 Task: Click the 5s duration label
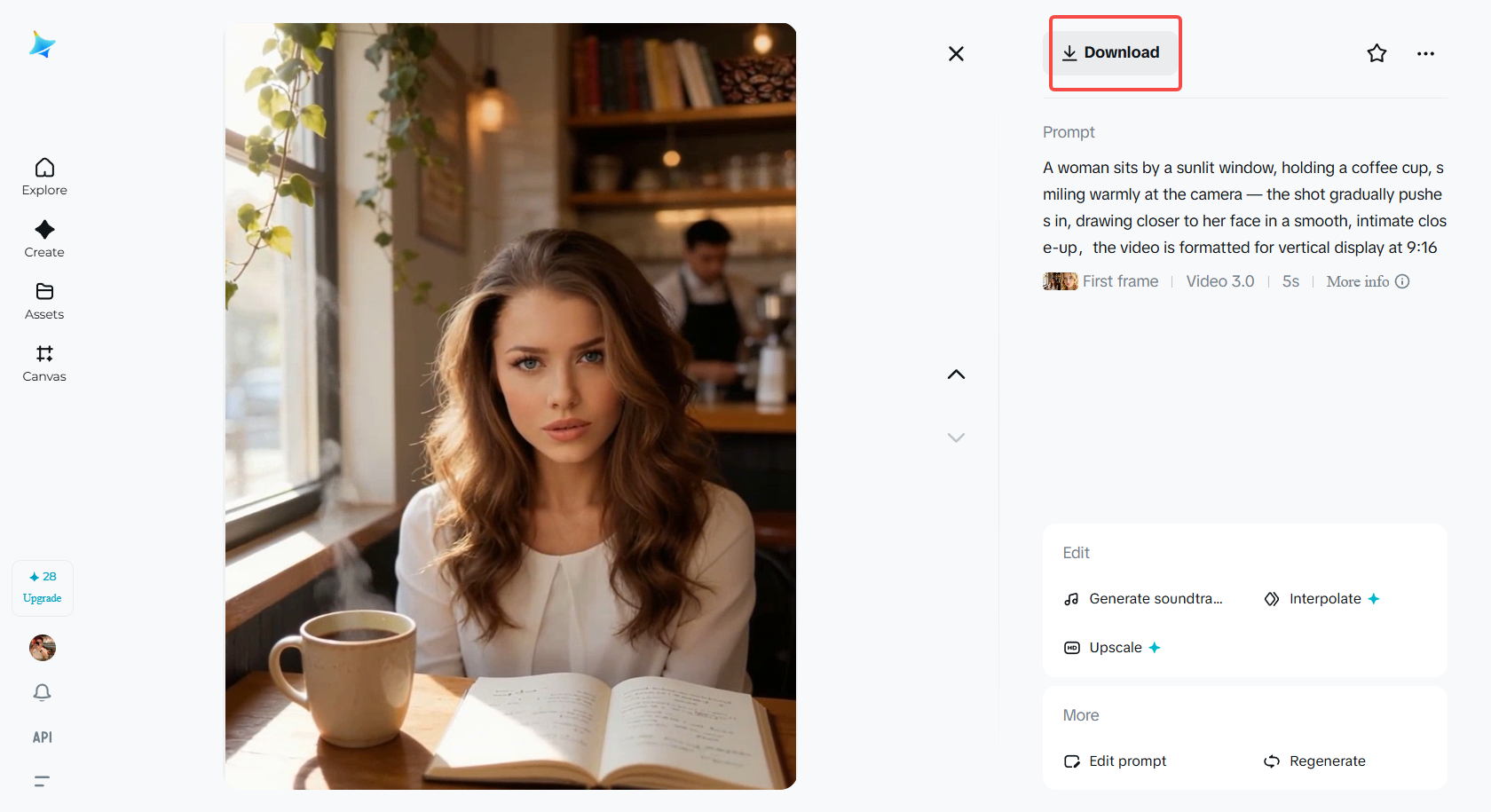1290,281
